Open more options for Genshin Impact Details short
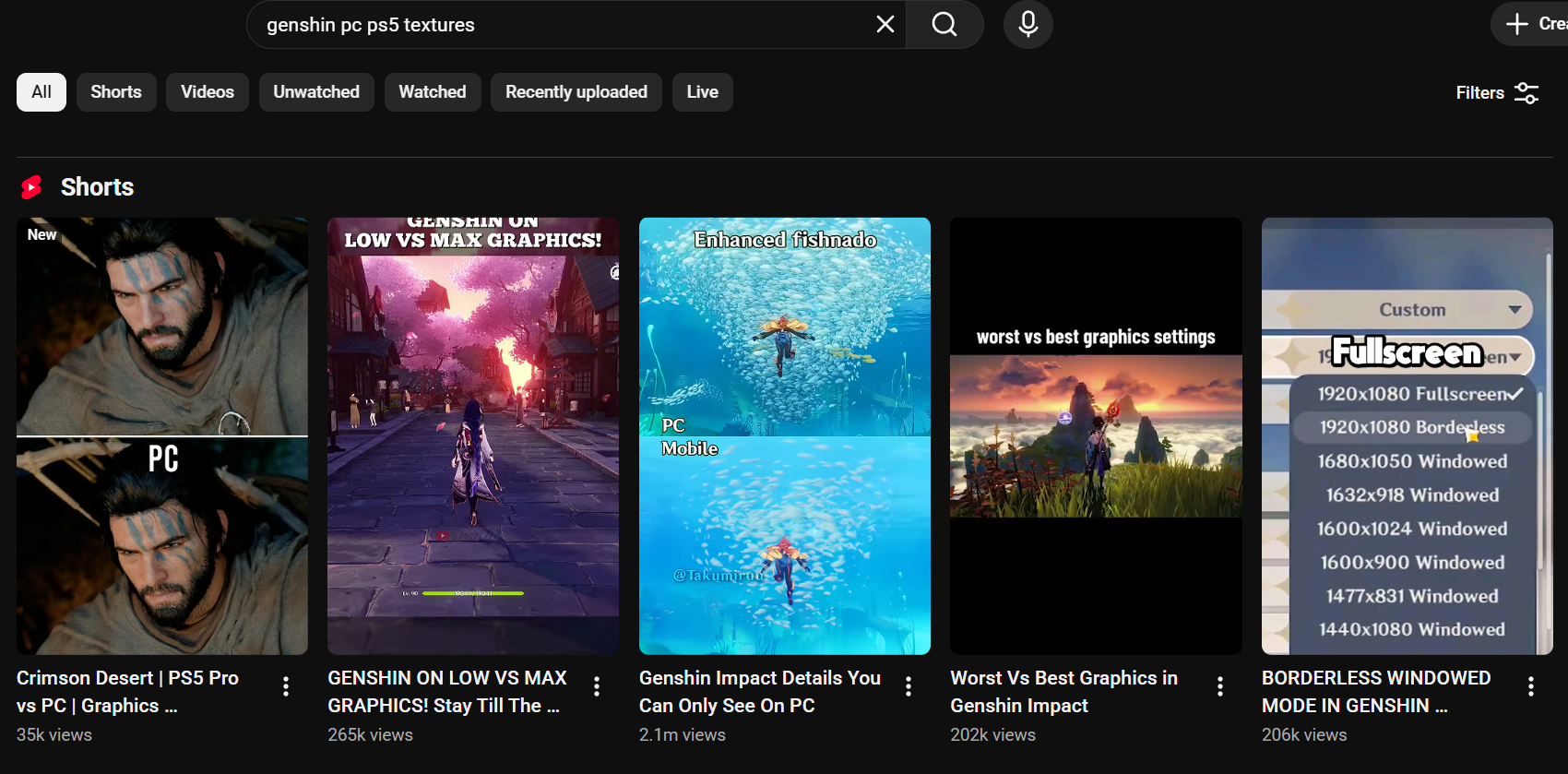1568x774 pixels. point(909,686)
